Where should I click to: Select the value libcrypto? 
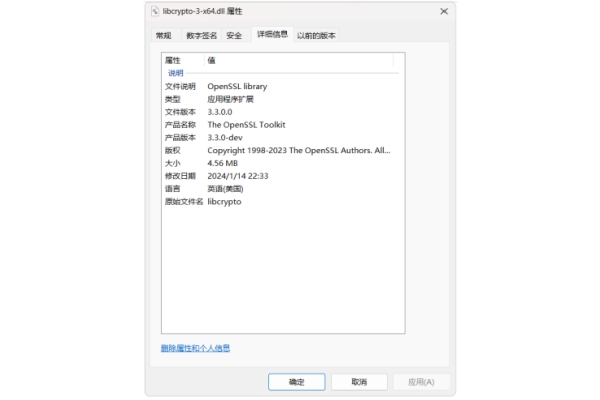click(x=224, y=202)
